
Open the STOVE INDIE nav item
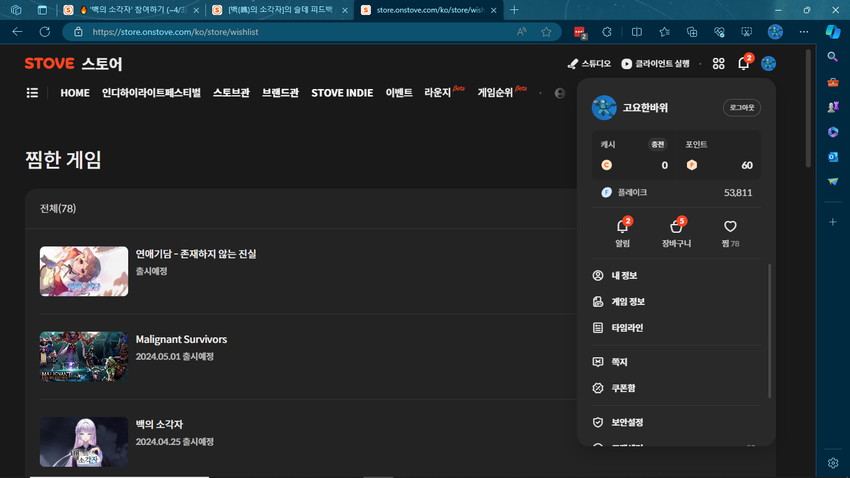tap(342, 93)
